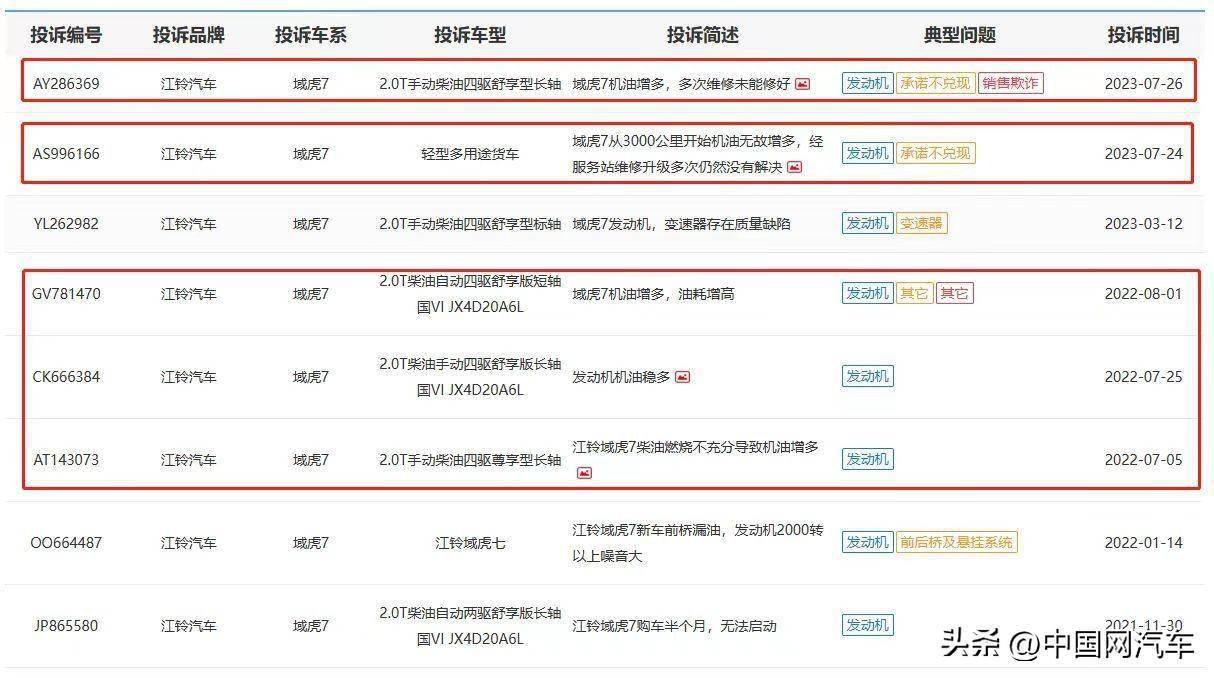Screen dimensions: 1214x678
Task: Open summary 江铃域虎7柴油燃烧不充分导致机油增多
Action: pos(695,447)
